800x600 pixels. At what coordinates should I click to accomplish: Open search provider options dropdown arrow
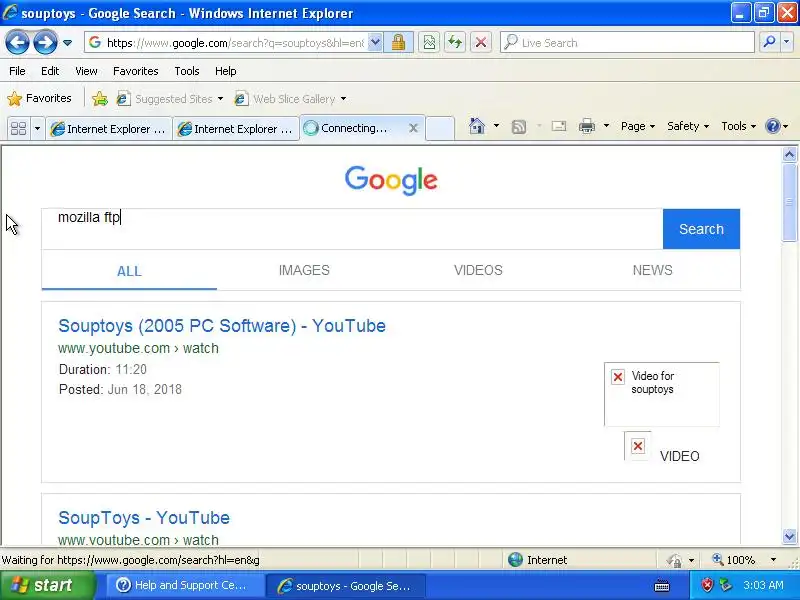787,42
